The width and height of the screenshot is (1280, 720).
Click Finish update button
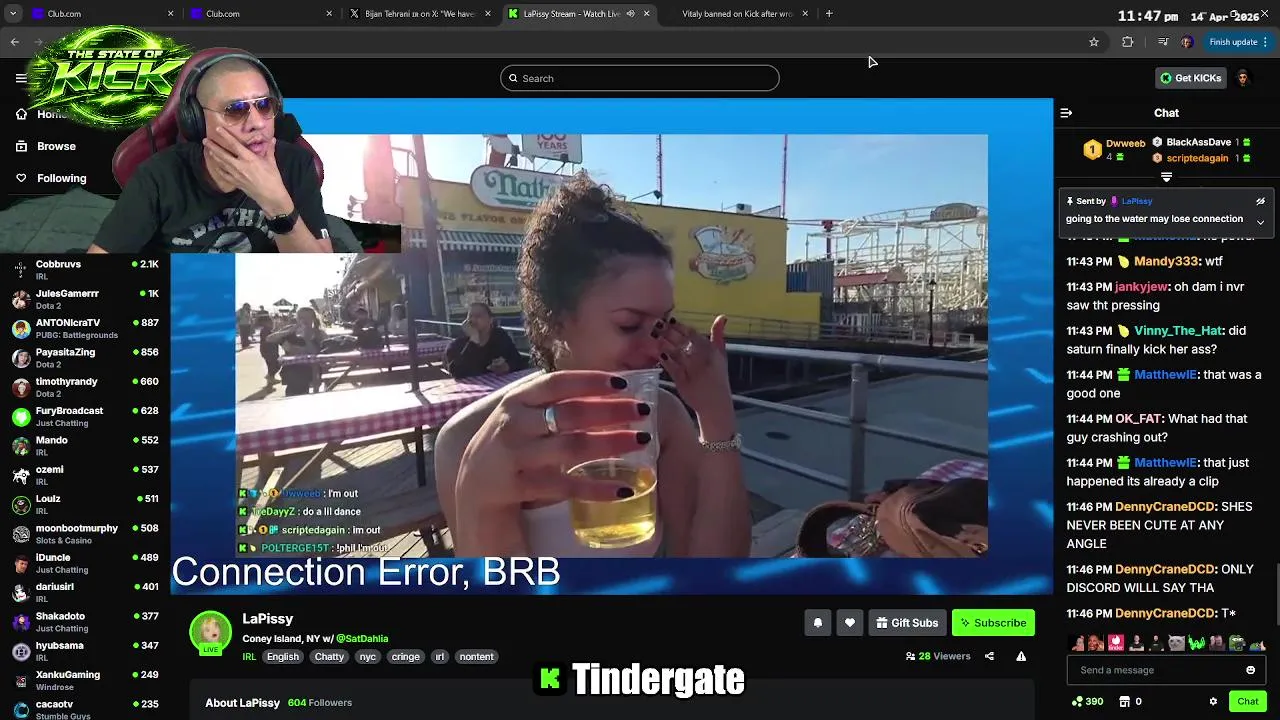[1238, 42]
